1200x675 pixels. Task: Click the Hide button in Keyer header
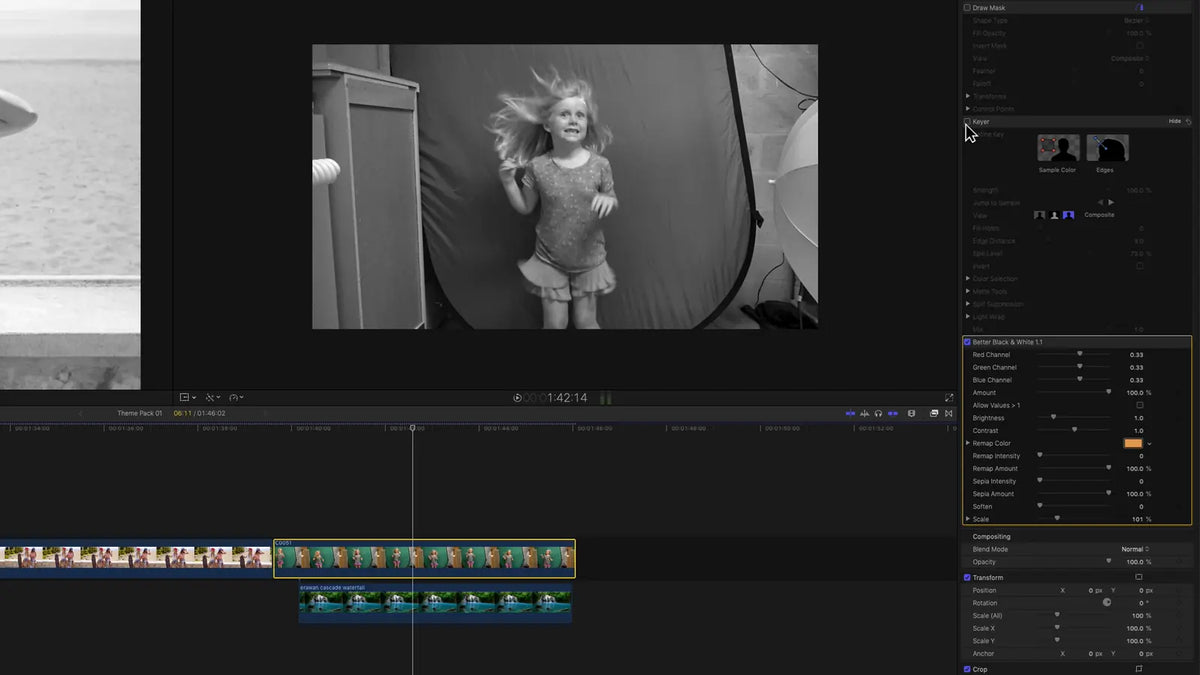(1175, 121)
